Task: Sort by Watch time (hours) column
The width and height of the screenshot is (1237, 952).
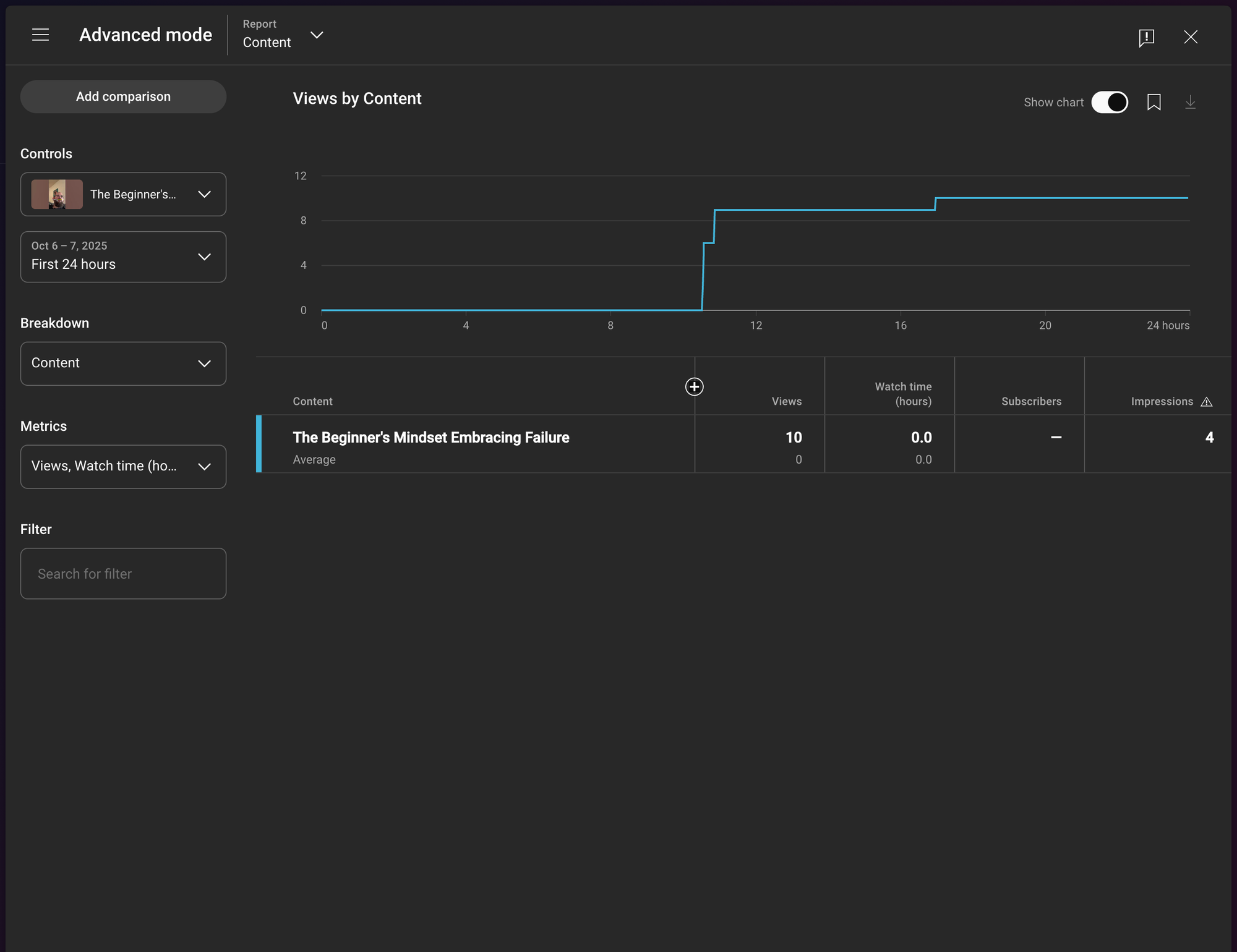Action: pos(902,394)
